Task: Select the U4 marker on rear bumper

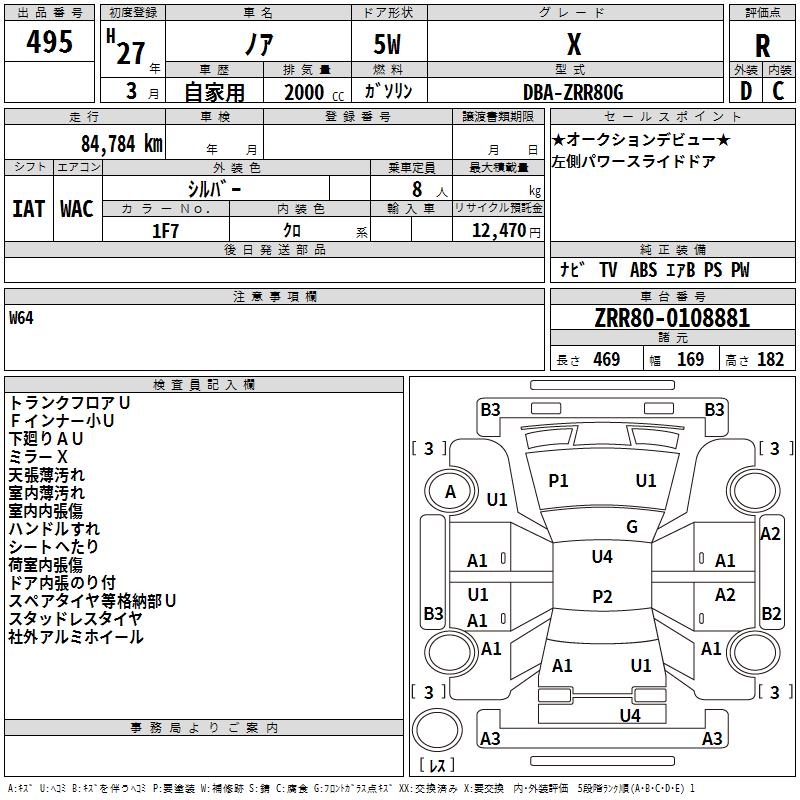Action: point(629,715)
